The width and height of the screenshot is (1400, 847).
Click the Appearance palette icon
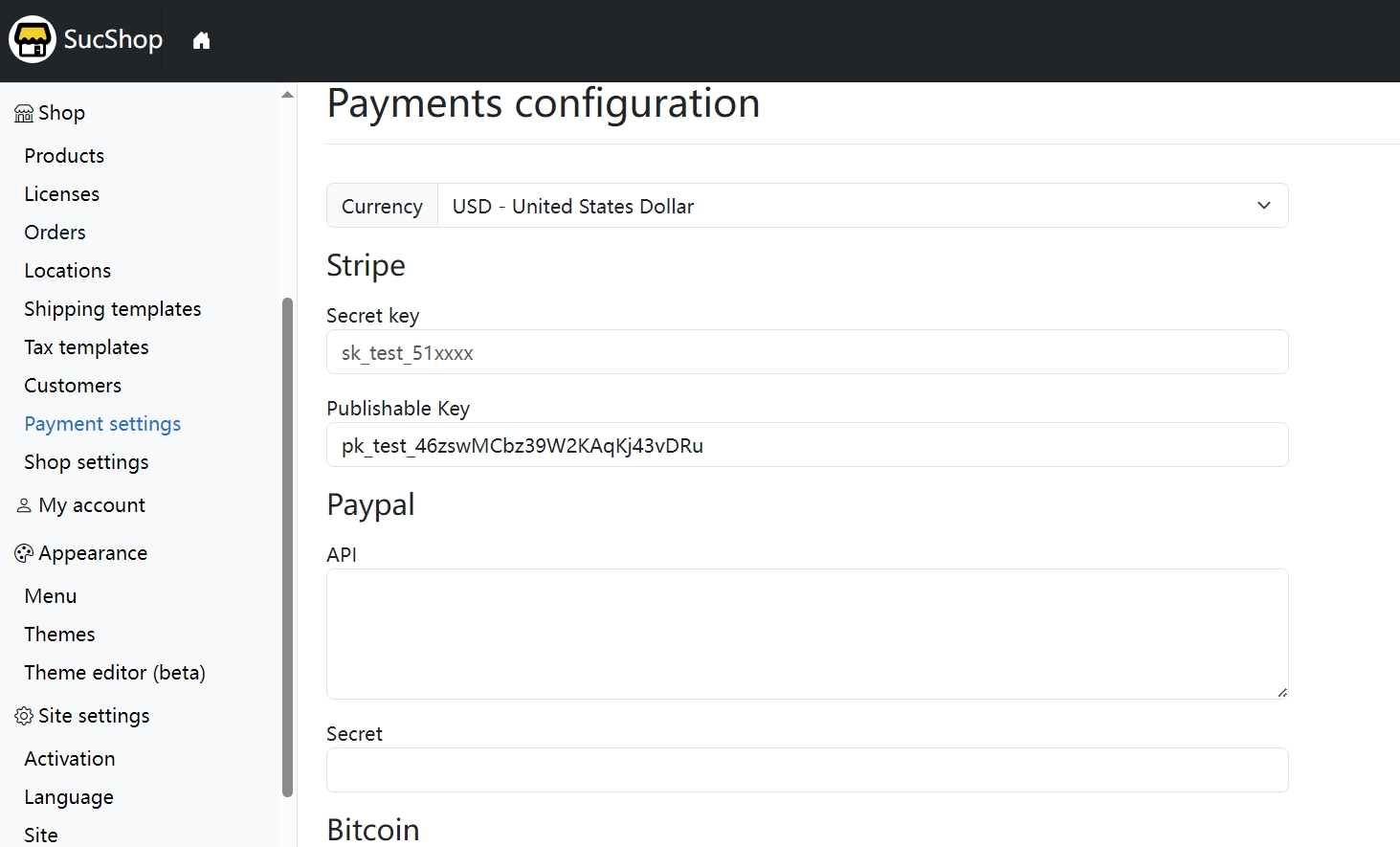pos(24,553)
